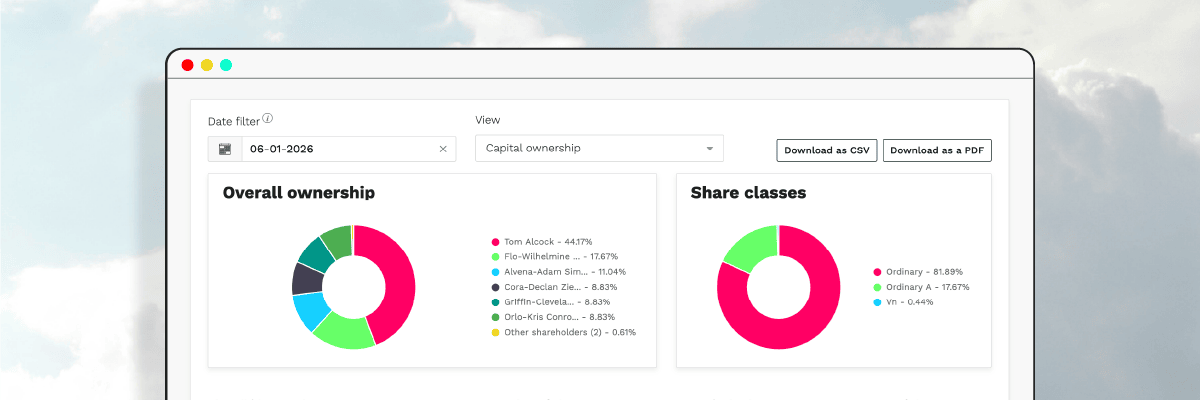The height and width of the screenshot is (400, 1200).
Task: Click the red window close dot
Action: click(x=187, y=65)
